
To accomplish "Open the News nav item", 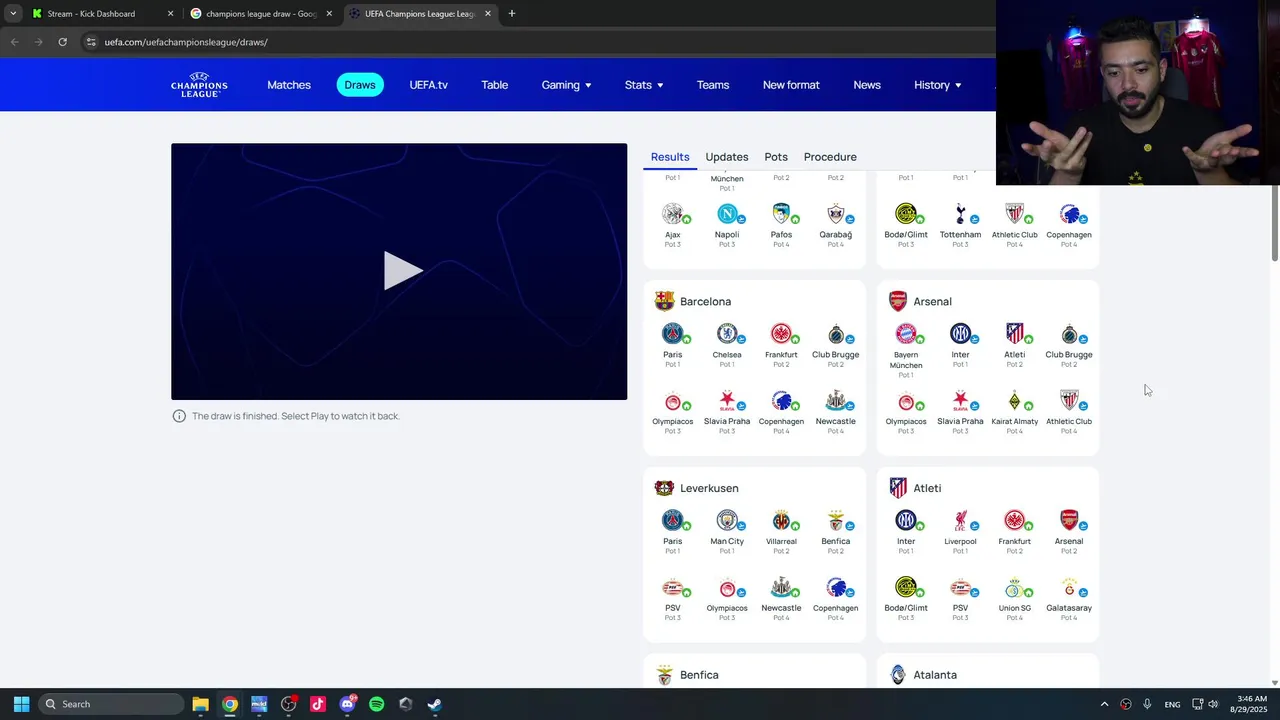I will tap(867, 85).
